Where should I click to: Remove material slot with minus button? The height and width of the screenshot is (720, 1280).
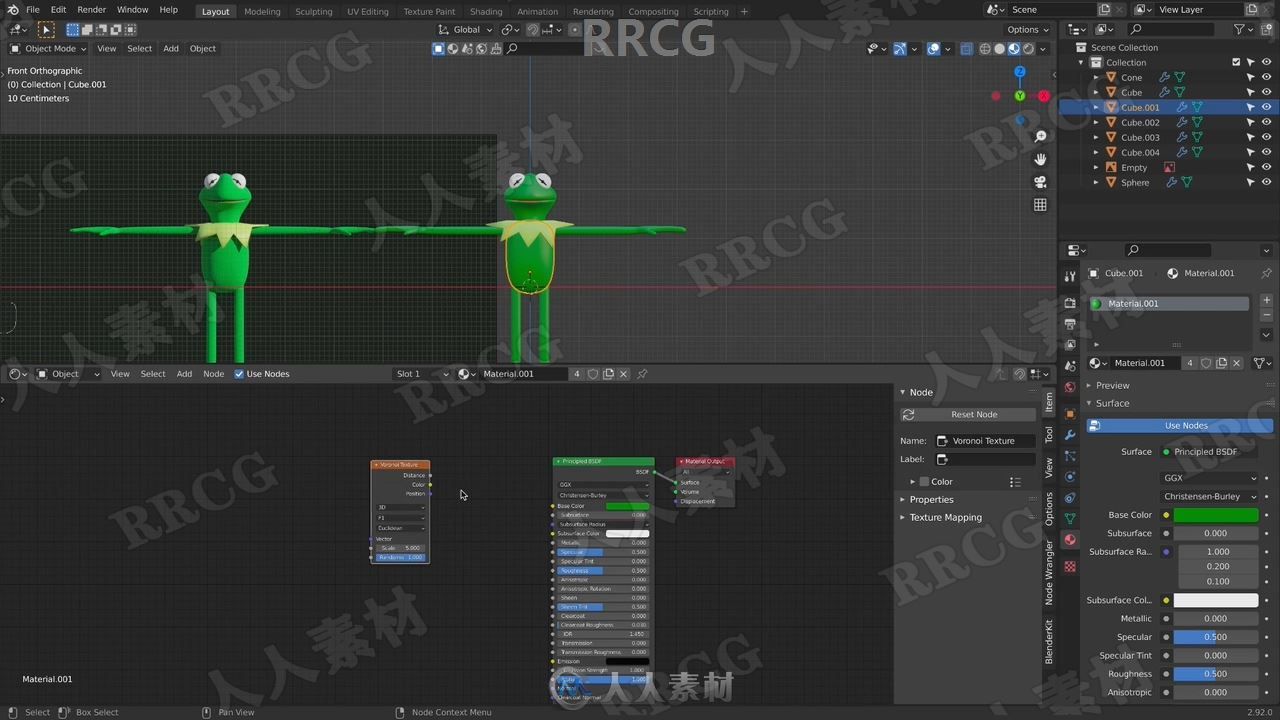pyautogui.click(x=1266, y=315)
